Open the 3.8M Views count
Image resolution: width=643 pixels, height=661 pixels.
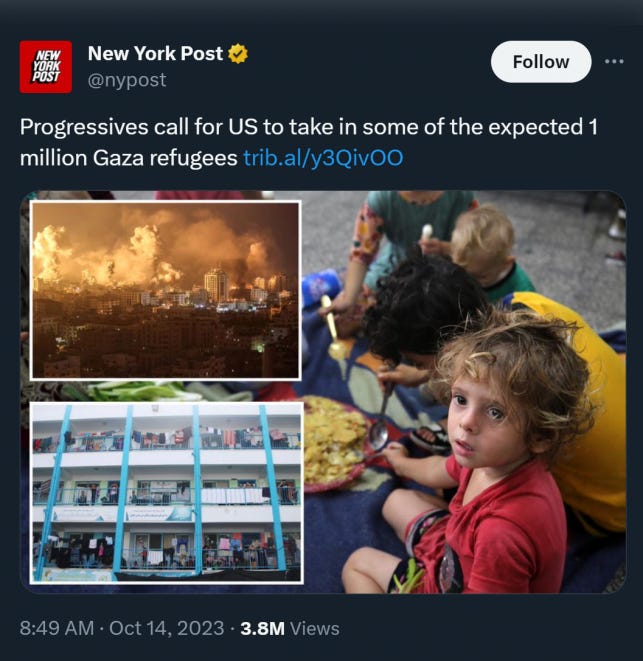pos(290,628)
